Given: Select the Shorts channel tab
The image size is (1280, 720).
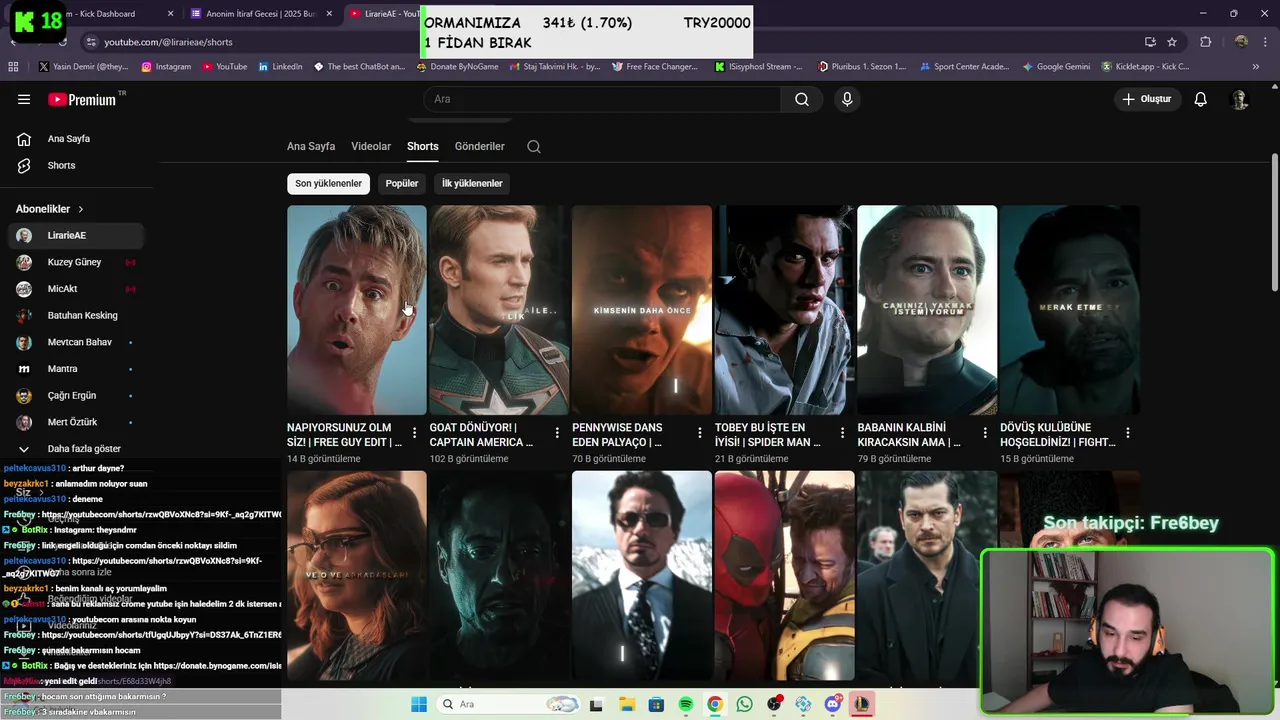Looking at the screenshot, I should click(x=422, y=146).
